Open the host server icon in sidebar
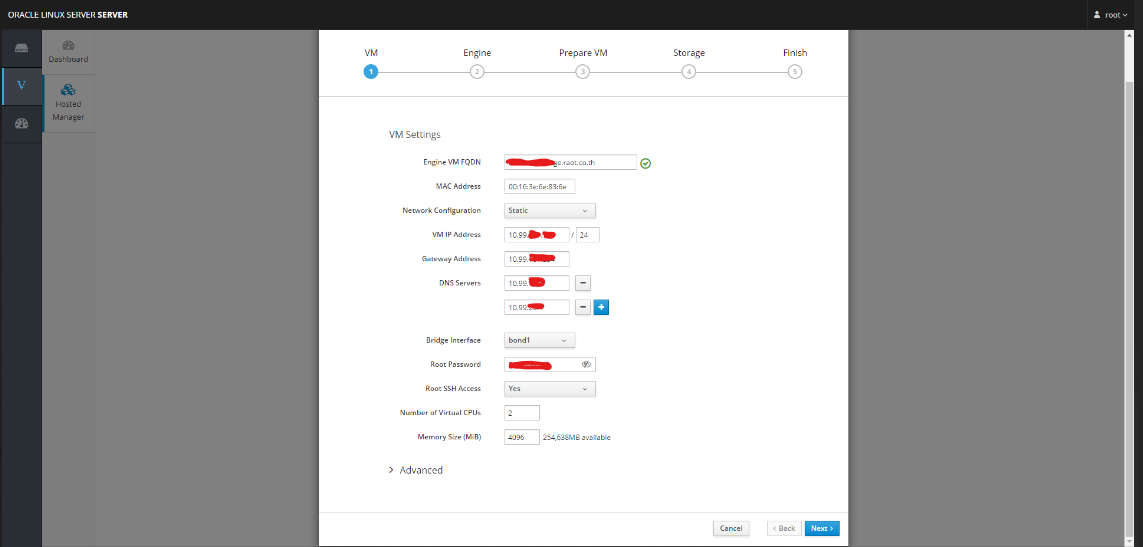 [x=21, y=49]
